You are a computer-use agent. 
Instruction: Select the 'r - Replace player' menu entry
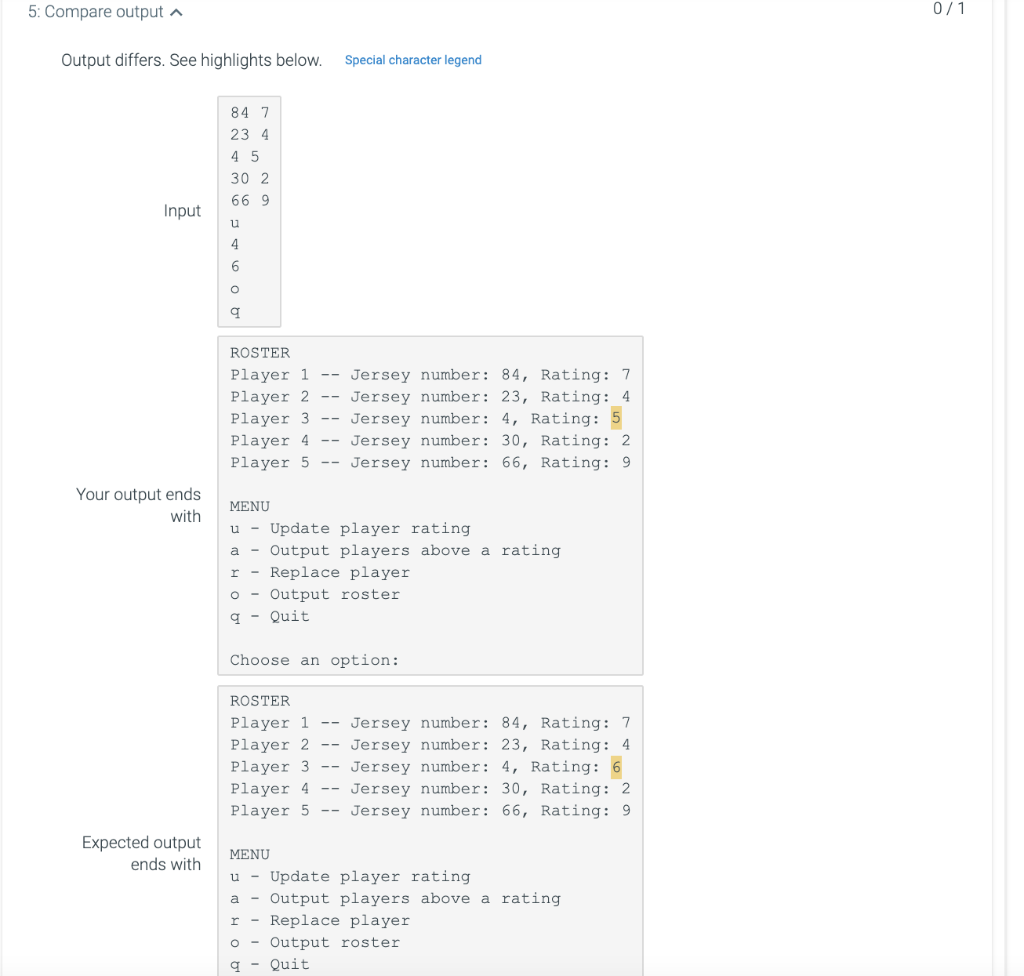pyautogui.click(x=320, y=572)
